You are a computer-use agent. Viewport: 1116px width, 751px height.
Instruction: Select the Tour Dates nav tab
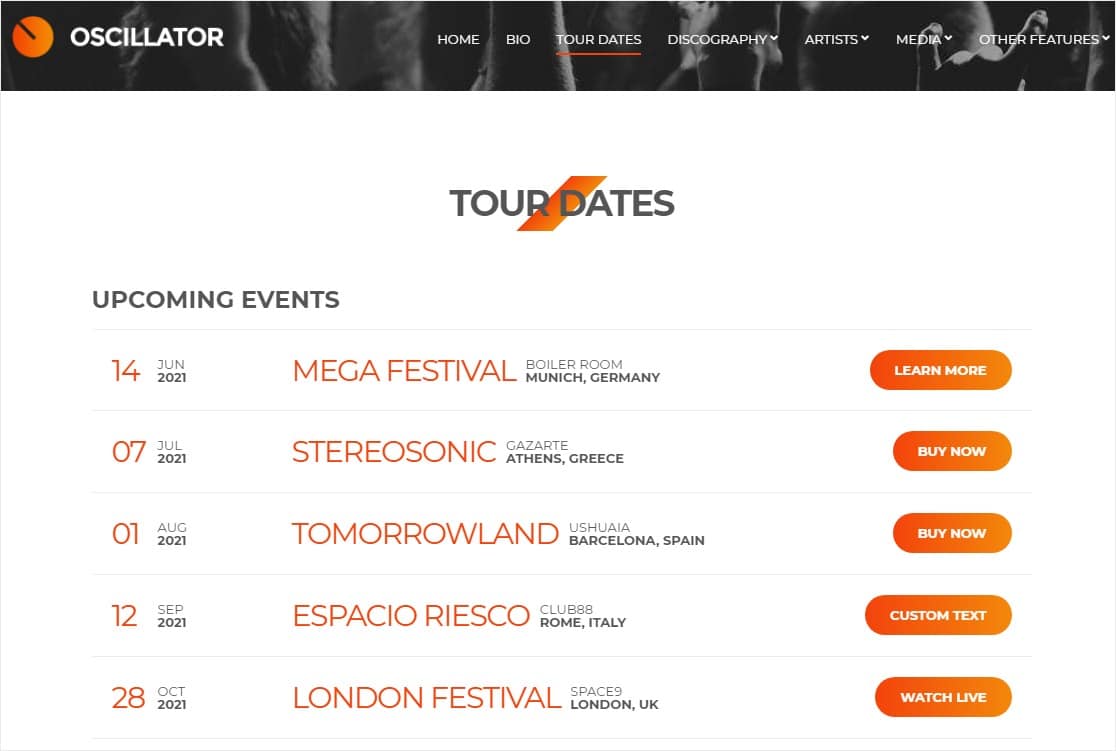(x=598, y=39)
